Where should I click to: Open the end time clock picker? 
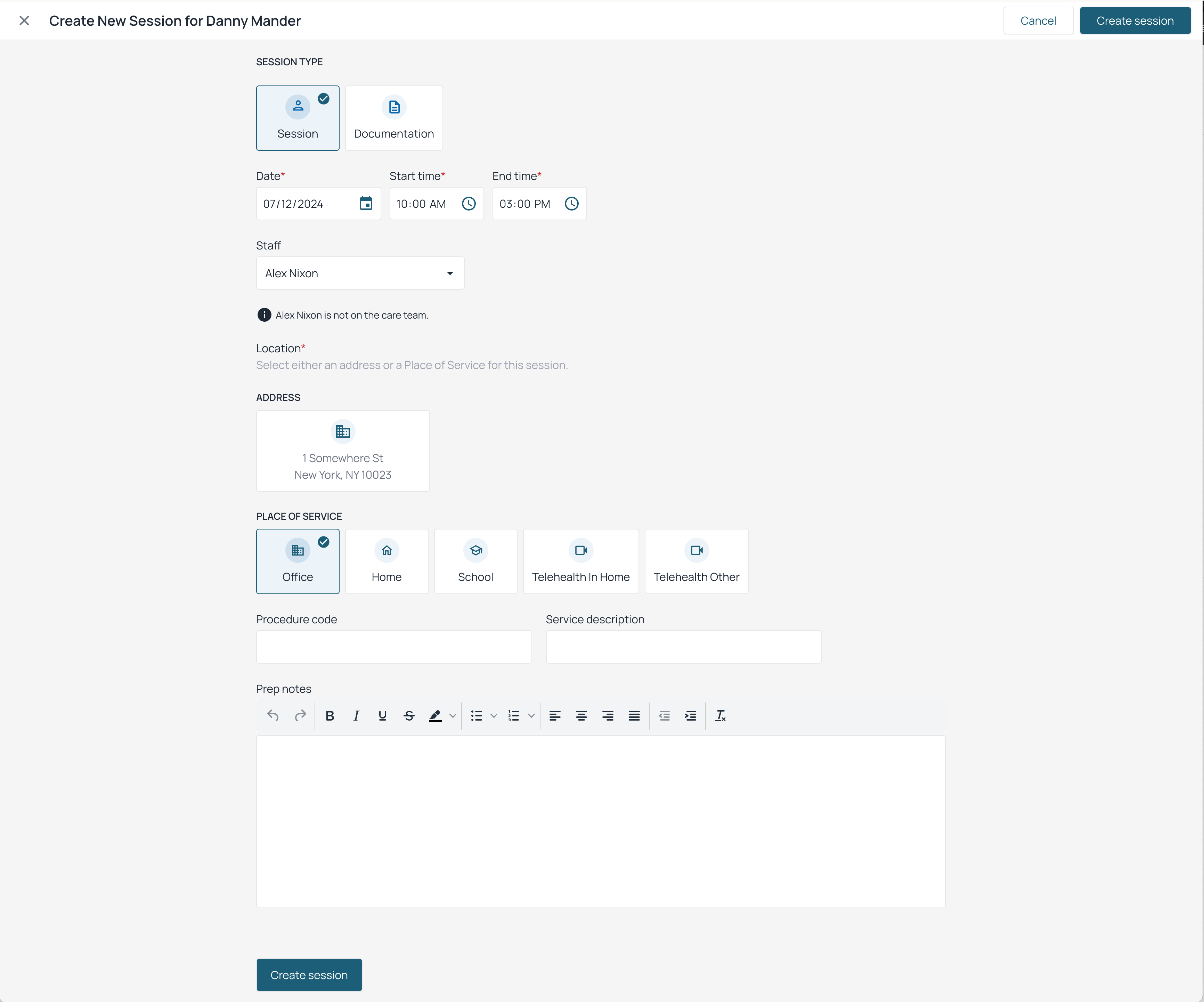(x=572, y=204)
